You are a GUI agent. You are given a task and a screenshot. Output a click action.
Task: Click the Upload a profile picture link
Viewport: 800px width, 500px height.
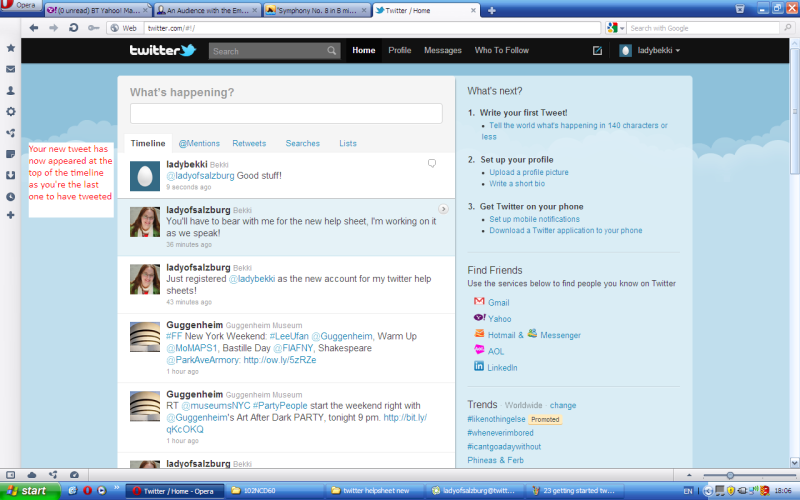click(x=529, y=172)
